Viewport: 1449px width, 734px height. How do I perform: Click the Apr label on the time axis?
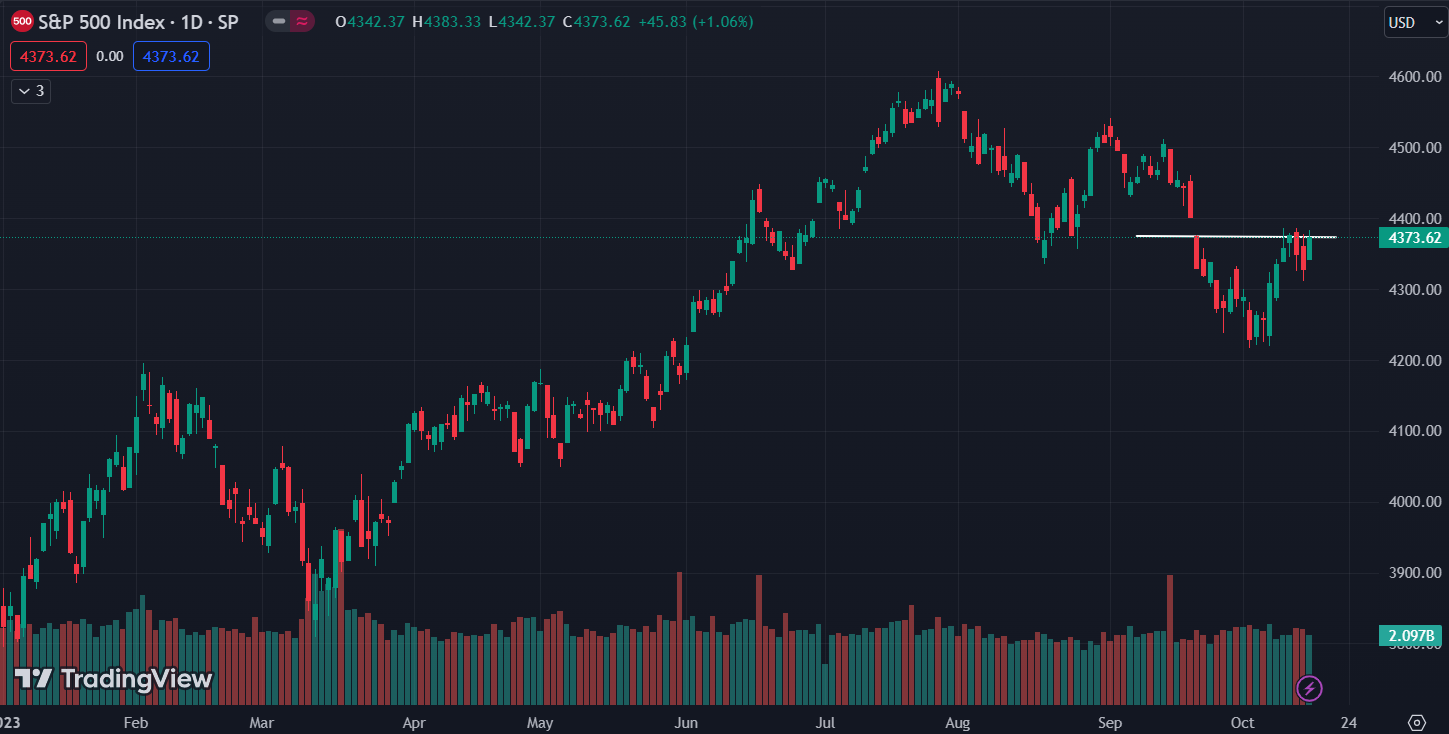pos(413,722)
